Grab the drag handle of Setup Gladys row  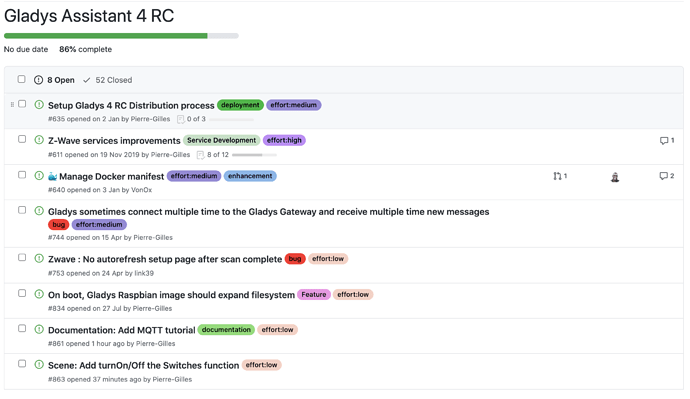point(12,105)
